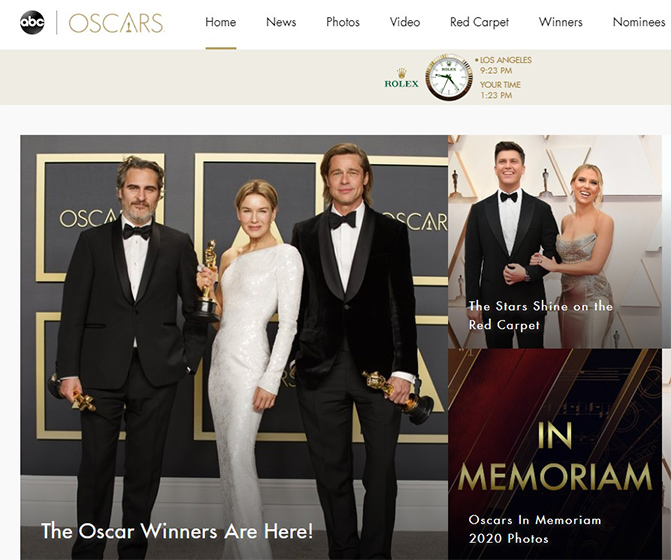Navigate to the Red Carpet page
The height and width of the screenshot is (560, 671).
(x=479, y=22)
